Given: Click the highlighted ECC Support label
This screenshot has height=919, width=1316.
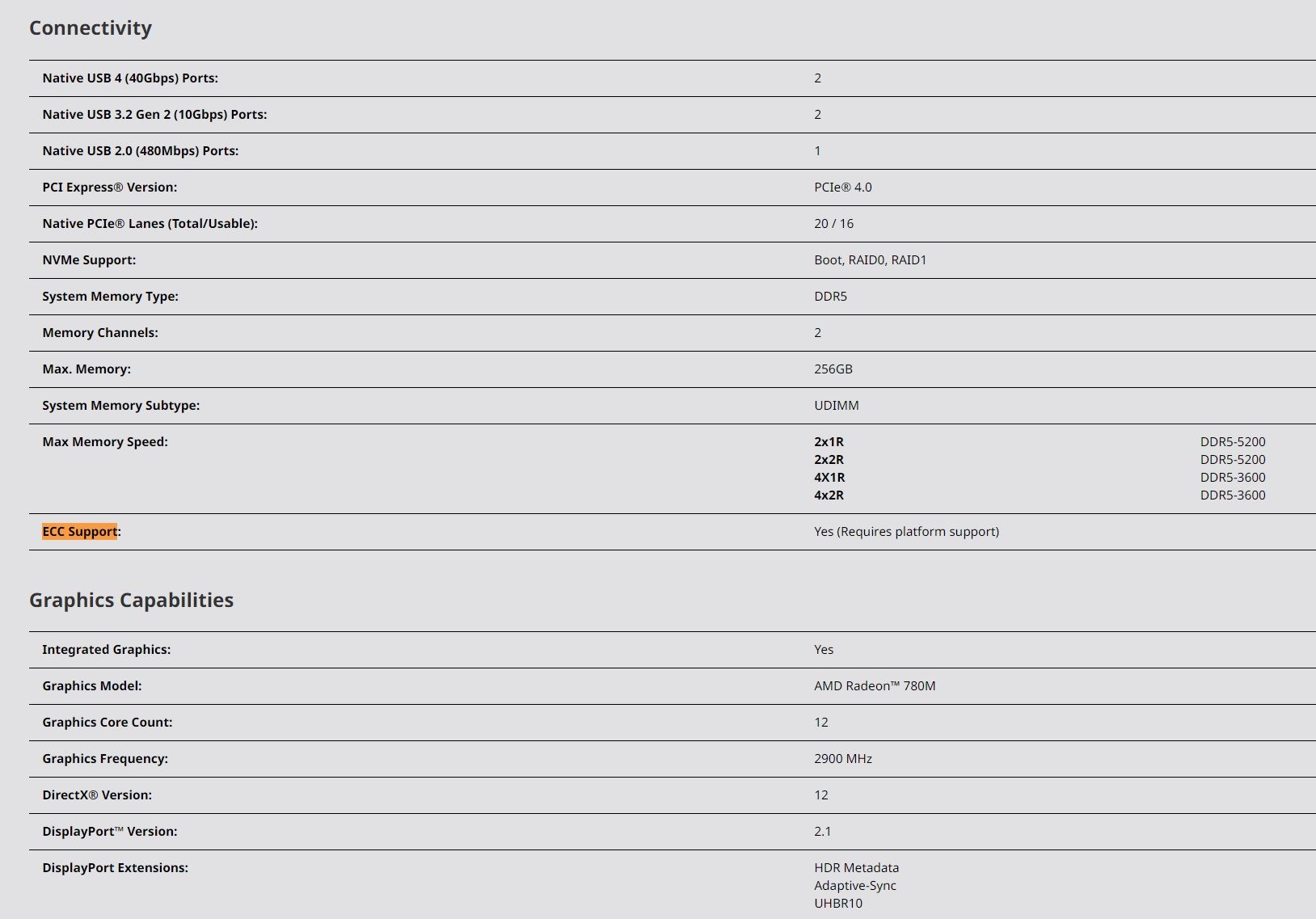Looking at the screenshot, I should [x=80, y=532].
